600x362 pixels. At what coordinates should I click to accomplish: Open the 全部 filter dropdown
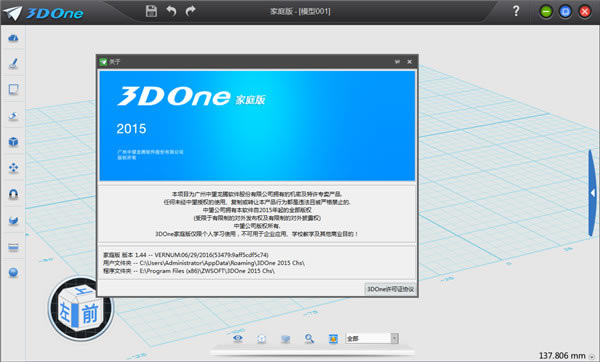coord(372,339)
